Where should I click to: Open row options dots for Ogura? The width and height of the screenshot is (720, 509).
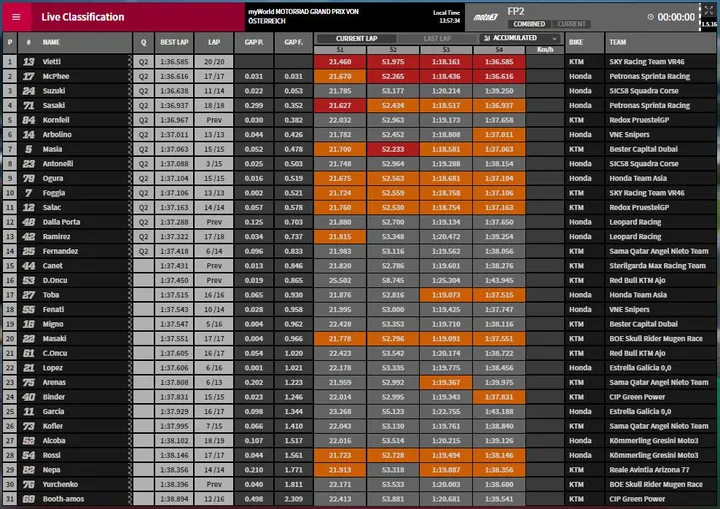[x=129, y=178]
